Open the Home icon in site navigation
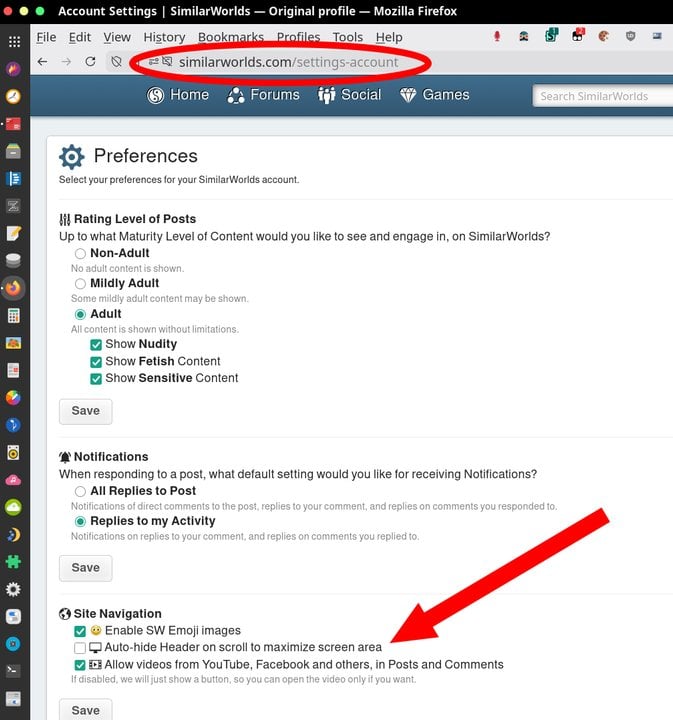The width and height of the screenshot is (673, 720). tap(155, 96)
